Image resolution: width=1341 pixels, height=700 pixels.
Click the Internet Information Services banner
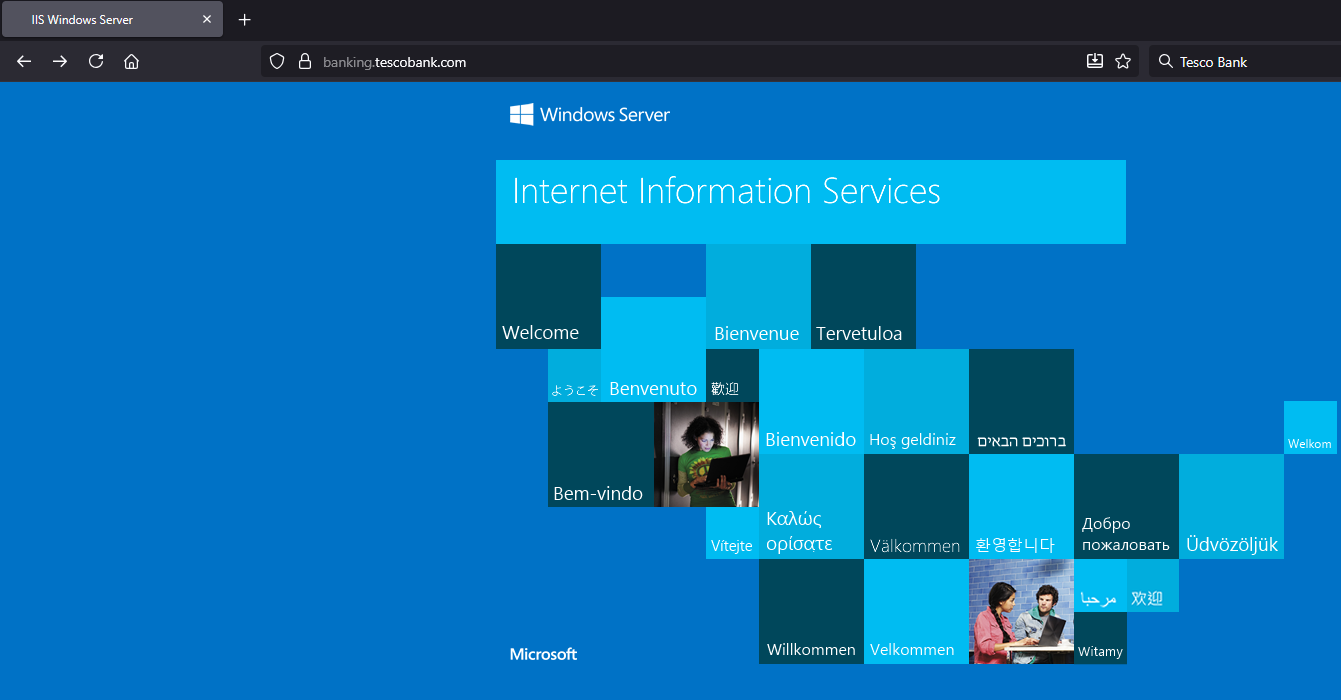pyautogui.click(x=810, y=201)
